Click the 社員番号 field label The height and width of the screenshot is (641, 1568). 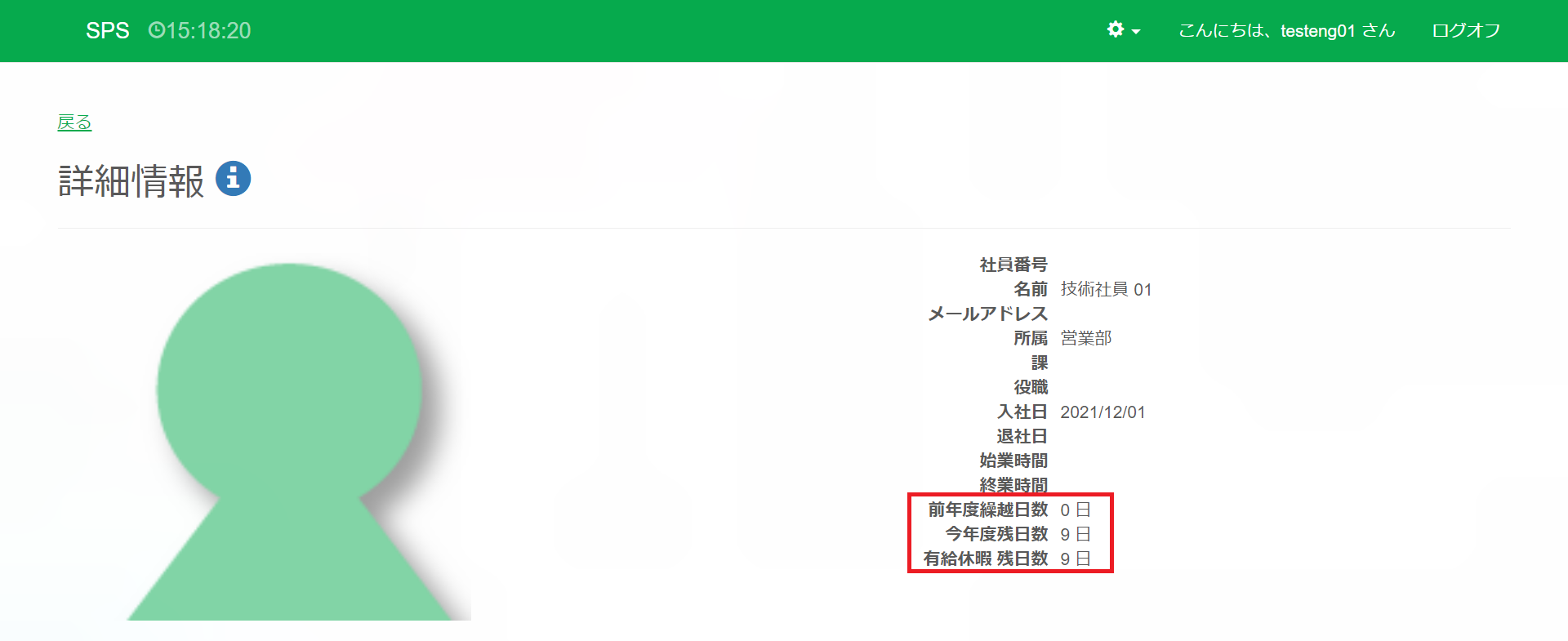pos(1013,265)
